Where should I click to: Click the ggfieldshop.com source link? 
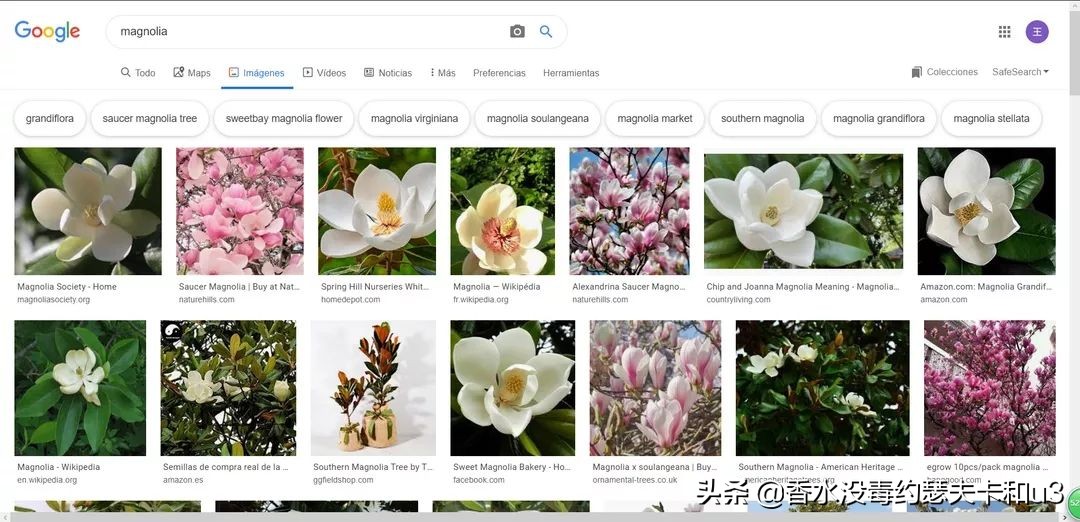(343, 480)
